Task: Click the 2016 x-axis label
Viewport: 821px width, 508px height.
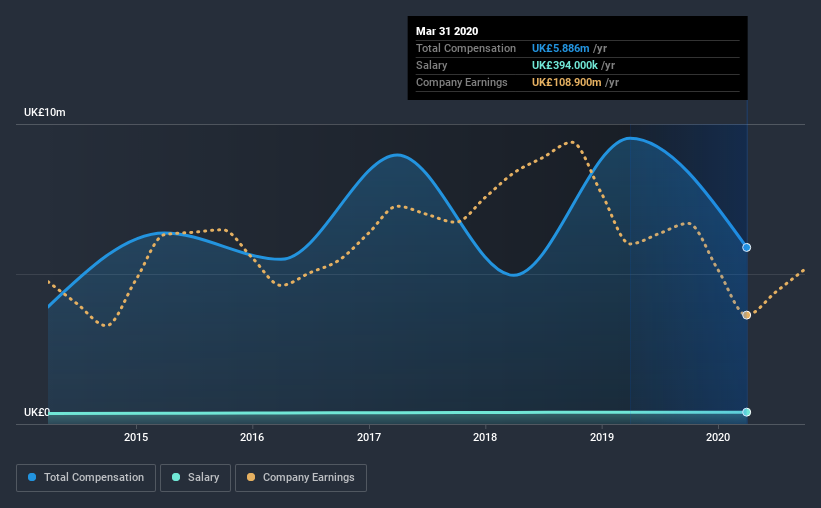Action: pos(252,437)
